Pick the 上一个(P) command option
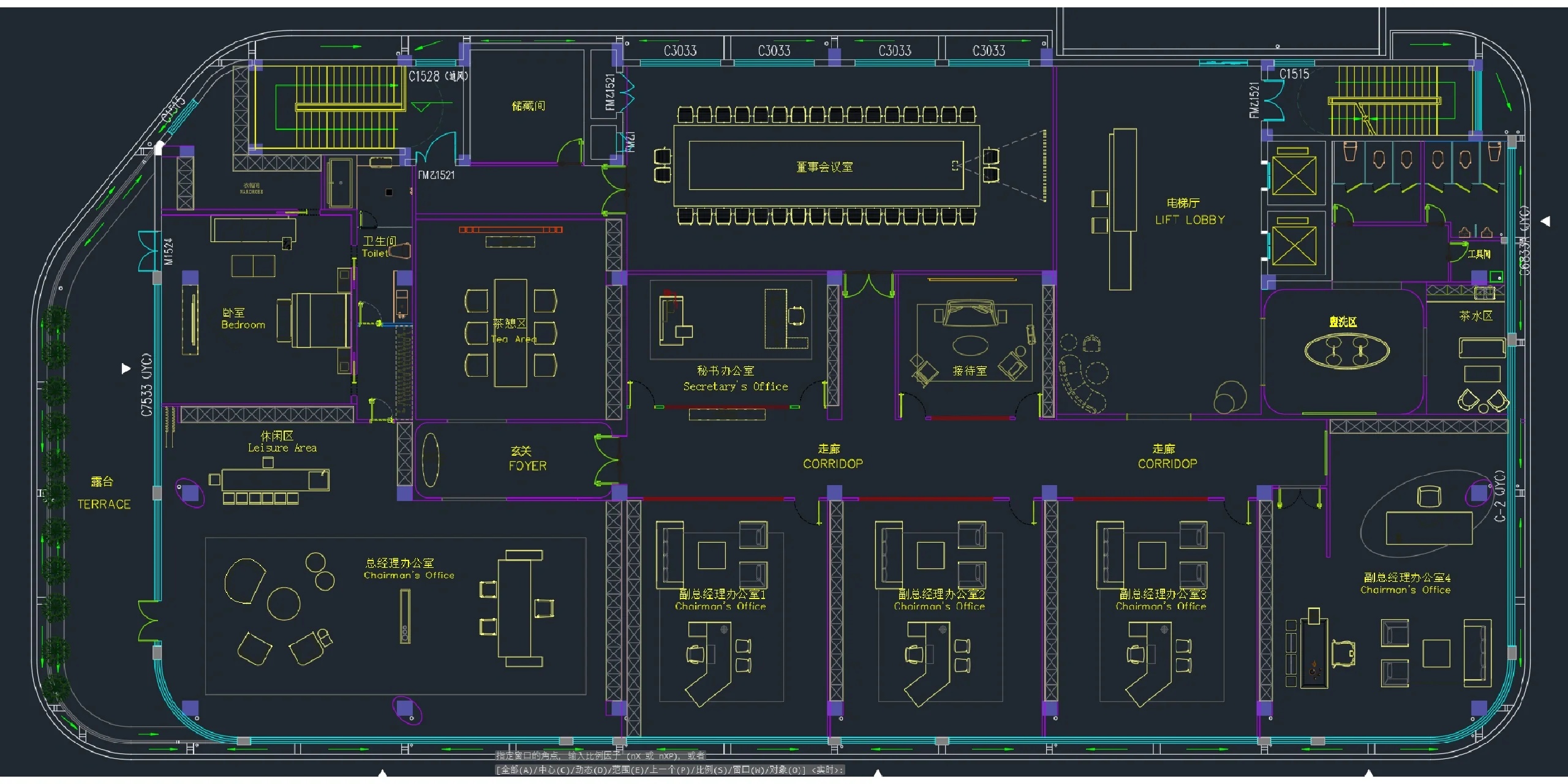This screenshot has width=1568, height=784. click(x=669, y=770)
